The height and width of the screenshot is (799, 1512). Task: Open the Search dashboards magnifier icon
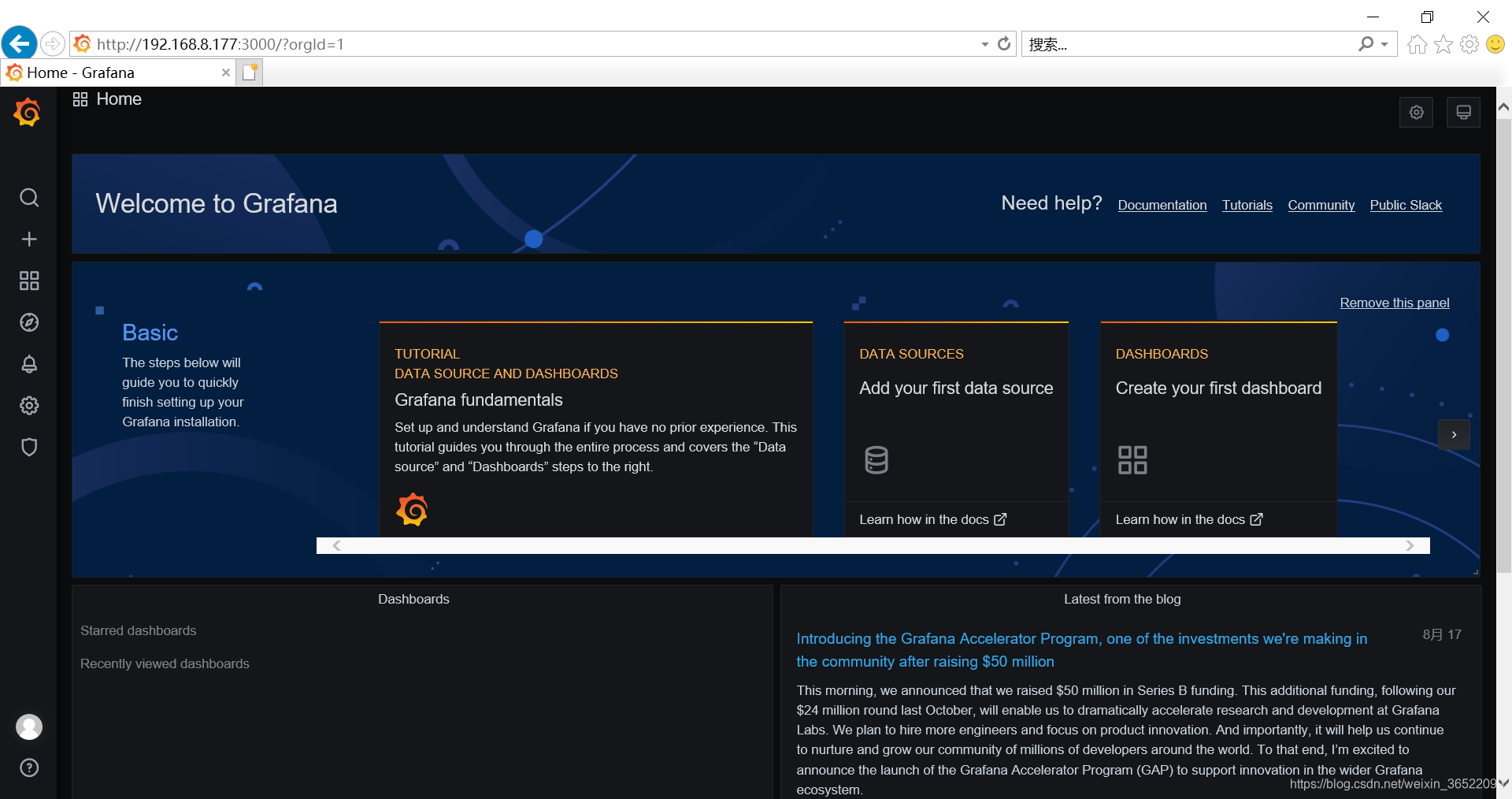[x=29, y=197]
